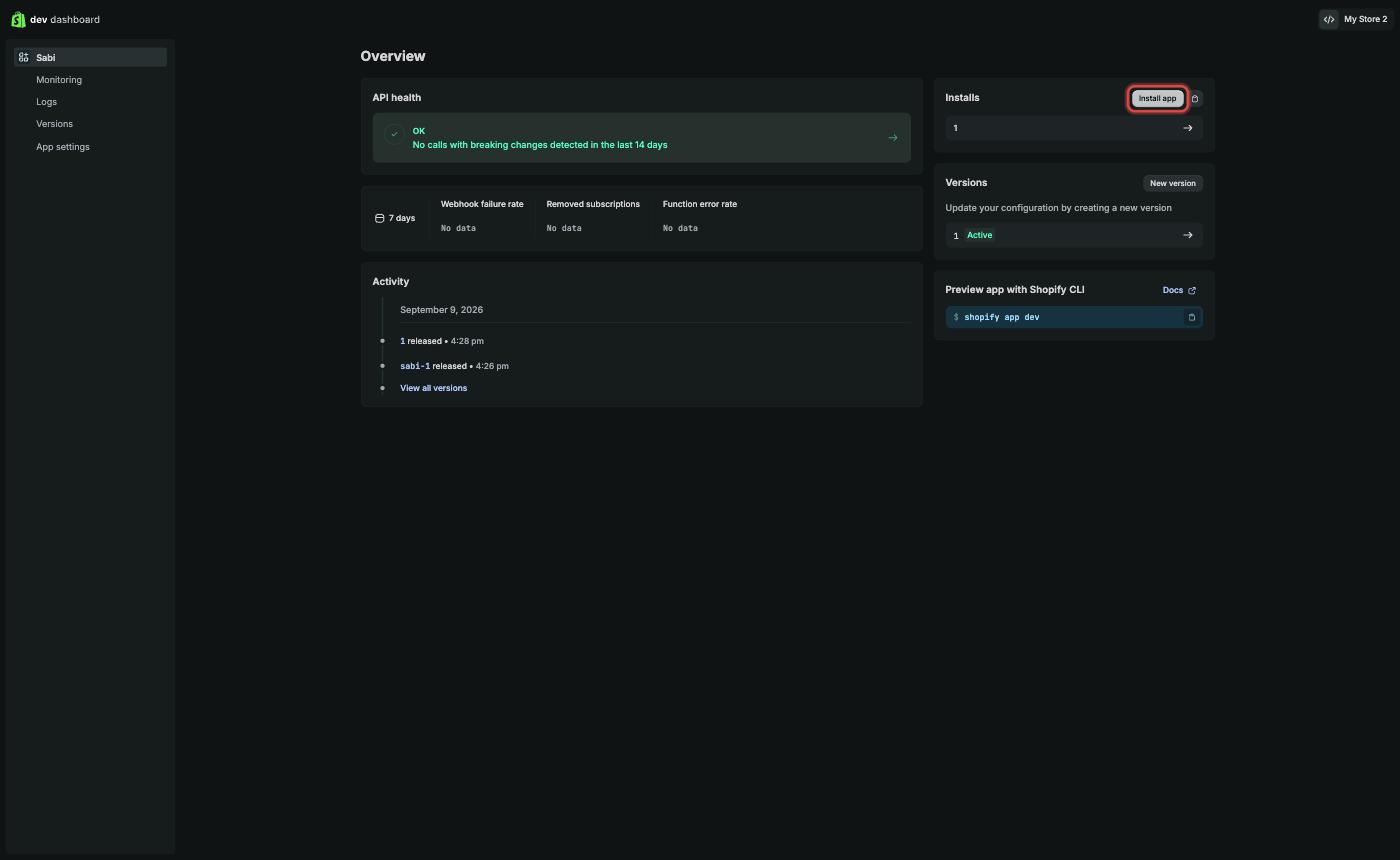Screen dimensions: 1400x860
Task: Select Versions in the sidebar
Action: (54, 124)
